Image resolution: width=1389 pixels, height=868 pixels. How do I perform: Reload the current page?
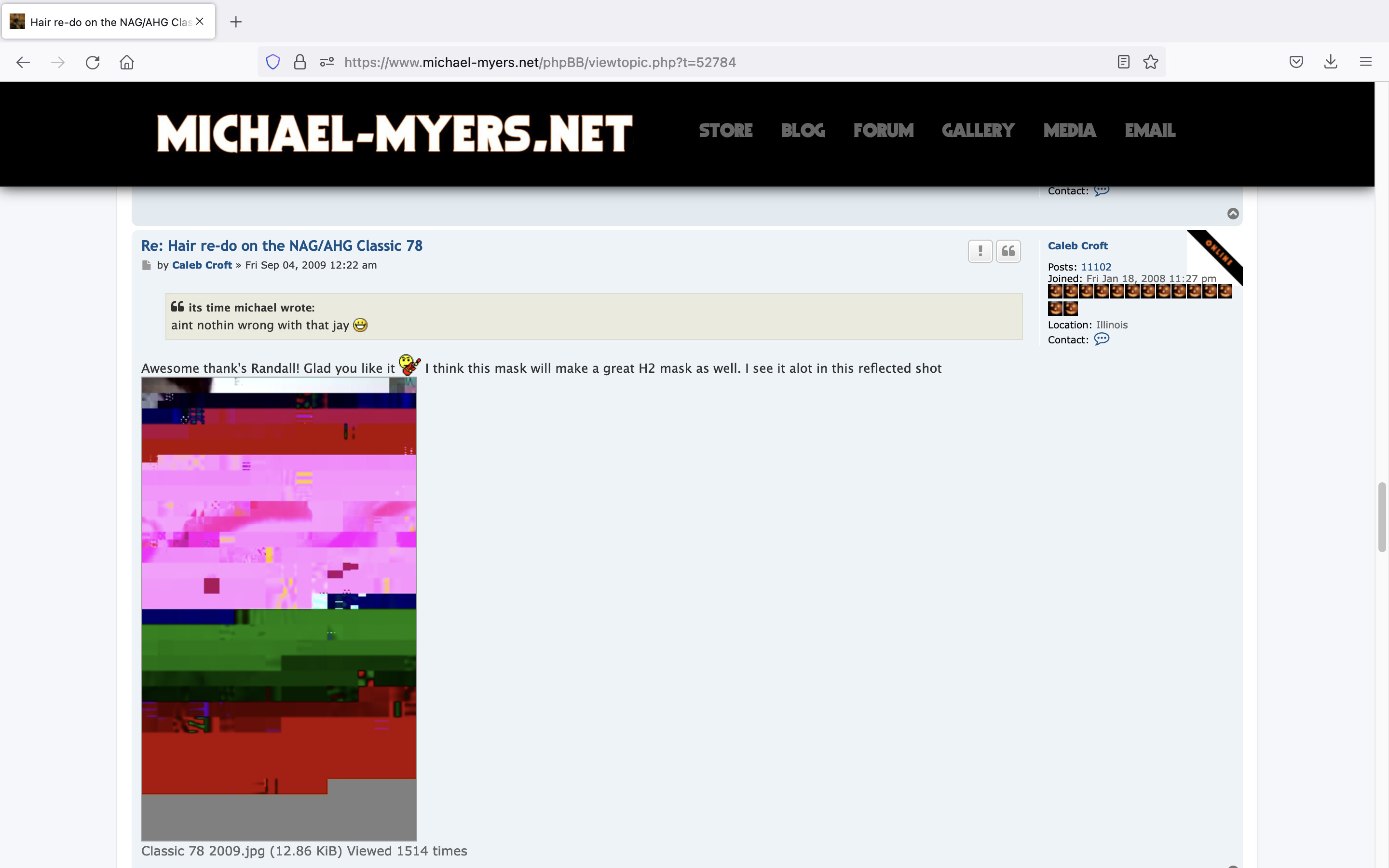coord(93,62)
